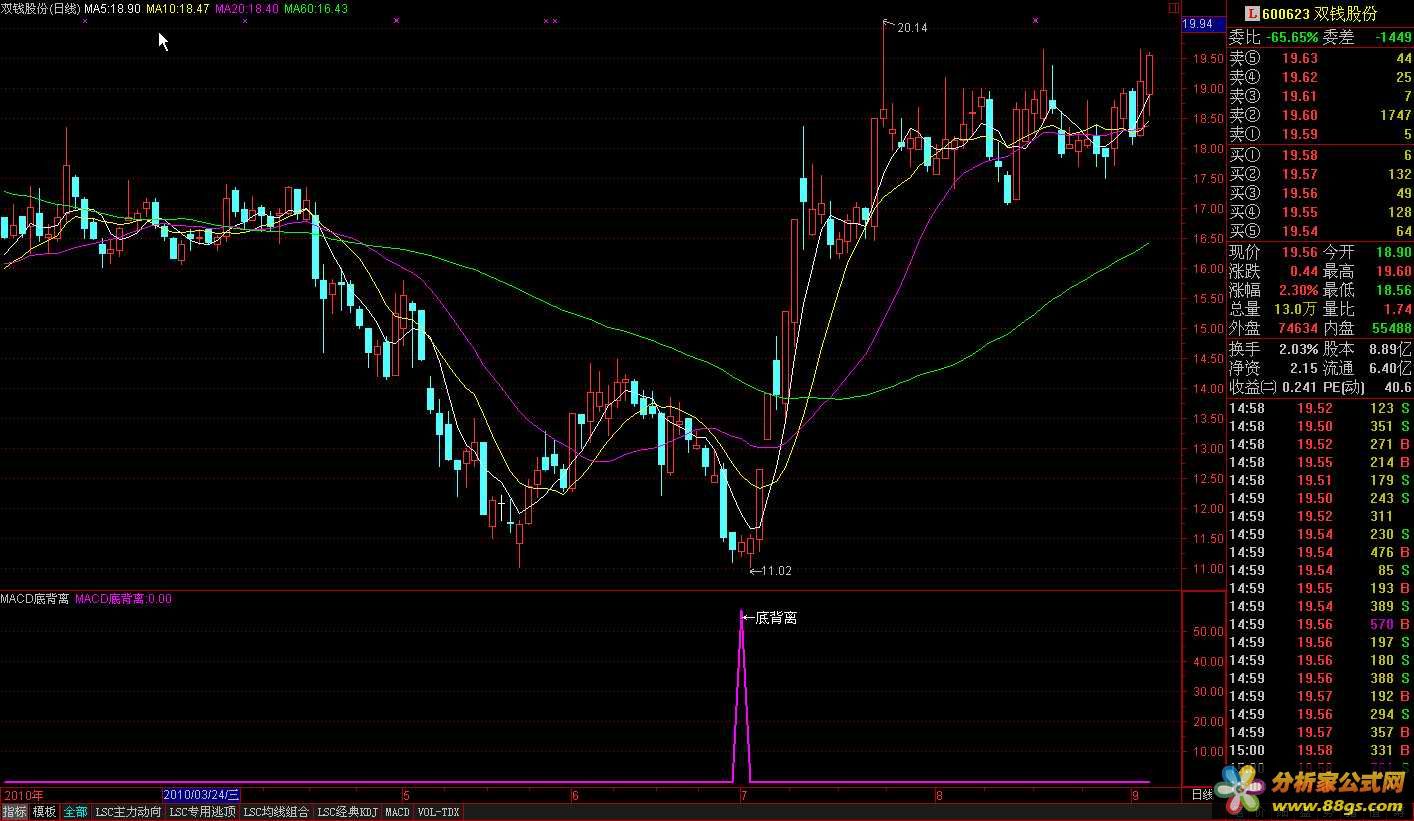Open the LSC均线组合 indicator tab
Viewport: 1414px width, 821px height.
click(276, 812)
